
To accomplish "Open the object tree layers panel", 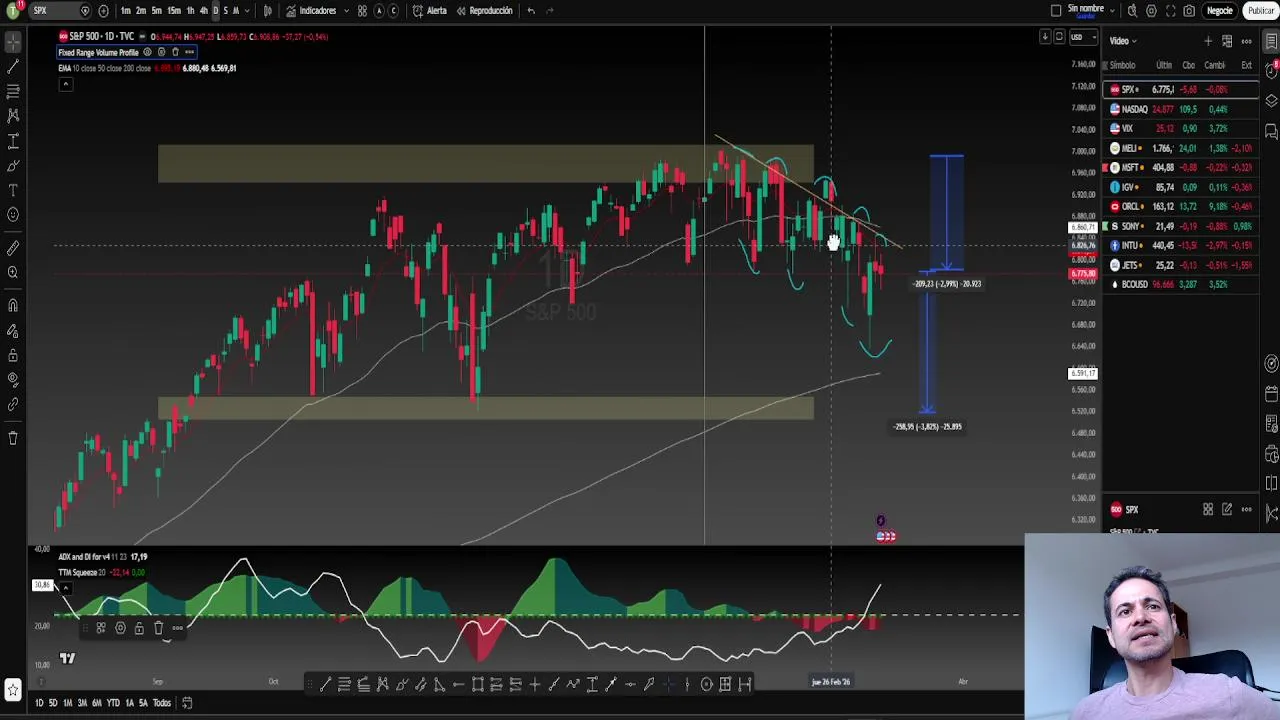I will [1271, 101].
